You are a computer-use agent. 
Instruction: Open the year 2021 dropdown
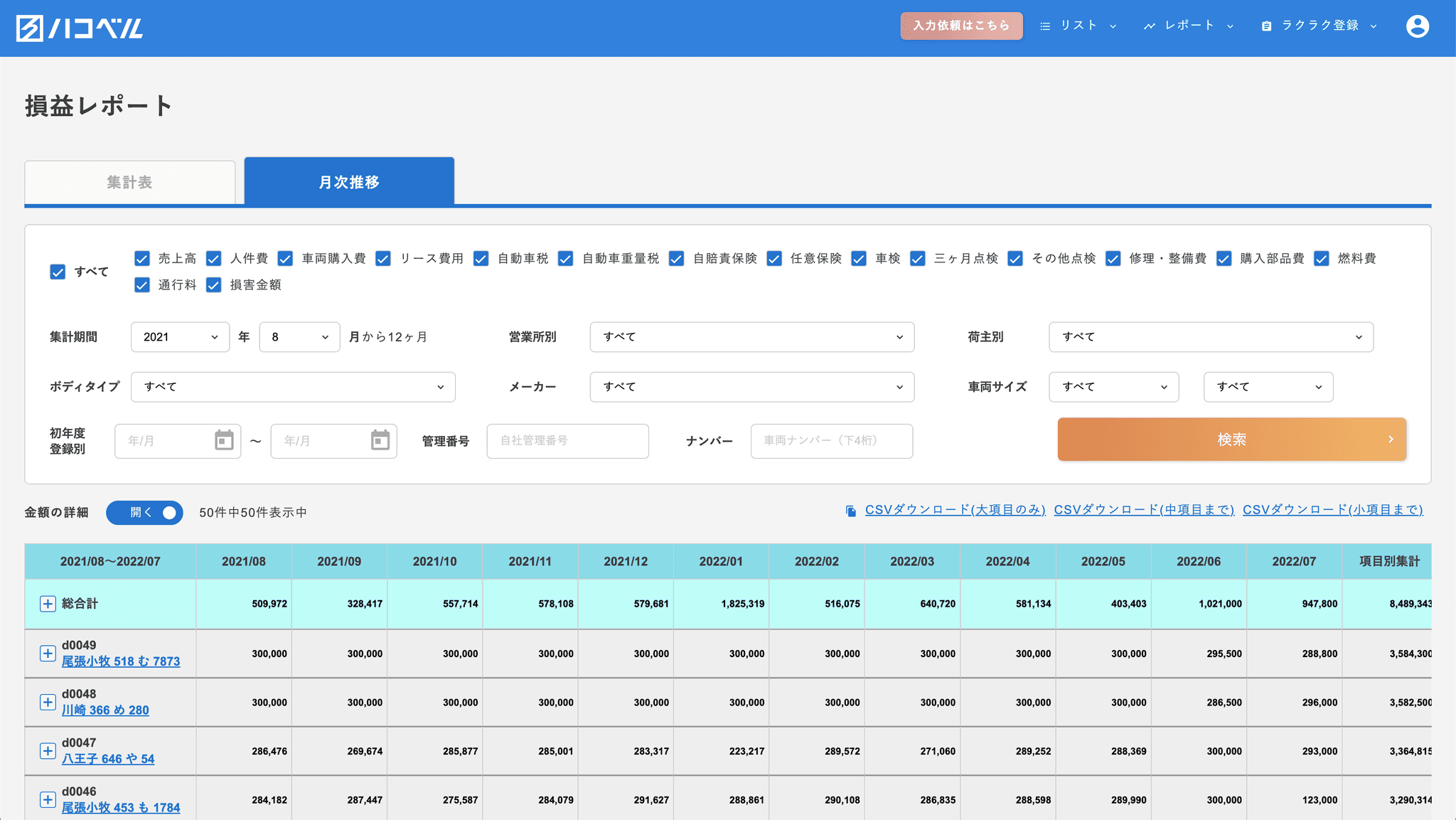pyautogui.click(x=180, y=337)
